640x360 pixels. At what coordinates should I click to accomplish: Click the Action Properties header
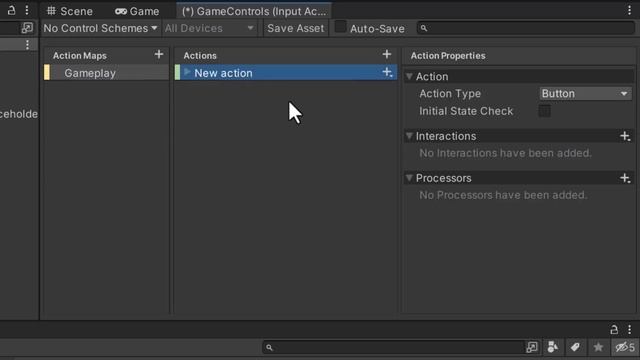click(x=448, y=56)
